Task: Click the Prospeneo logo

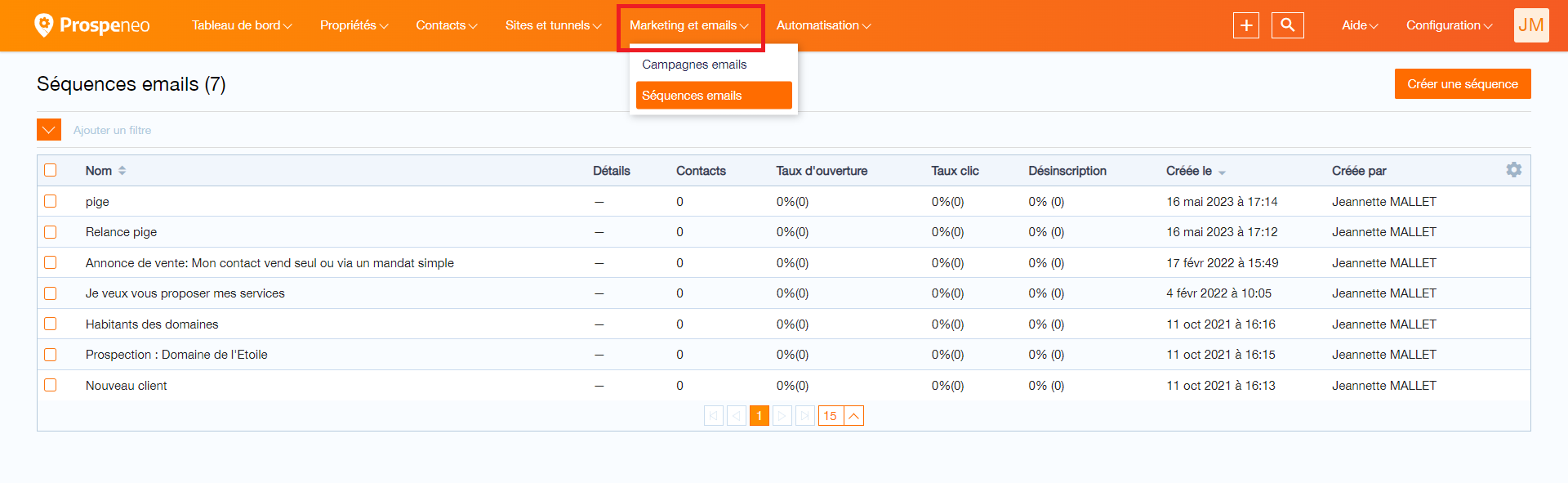Action: (x=91, y=25)
